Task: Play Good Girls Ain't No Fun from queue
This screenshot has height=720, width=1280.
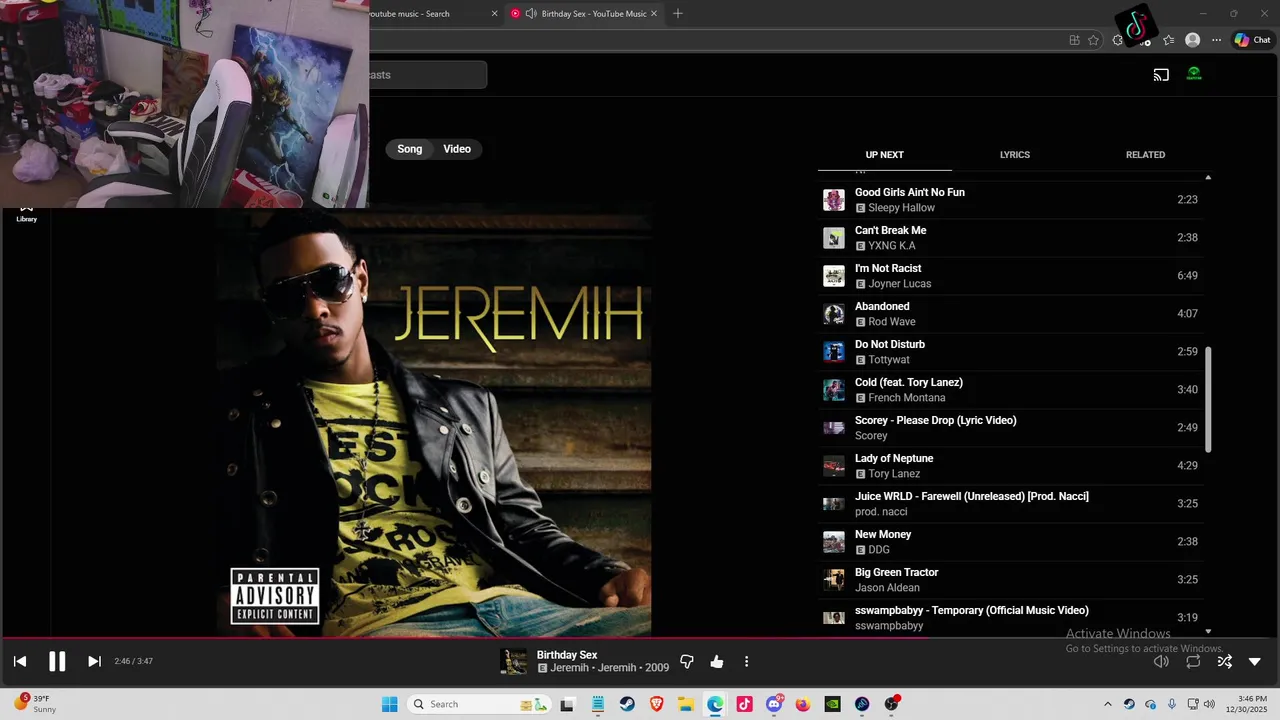Action: click(x=1012, y=200)
